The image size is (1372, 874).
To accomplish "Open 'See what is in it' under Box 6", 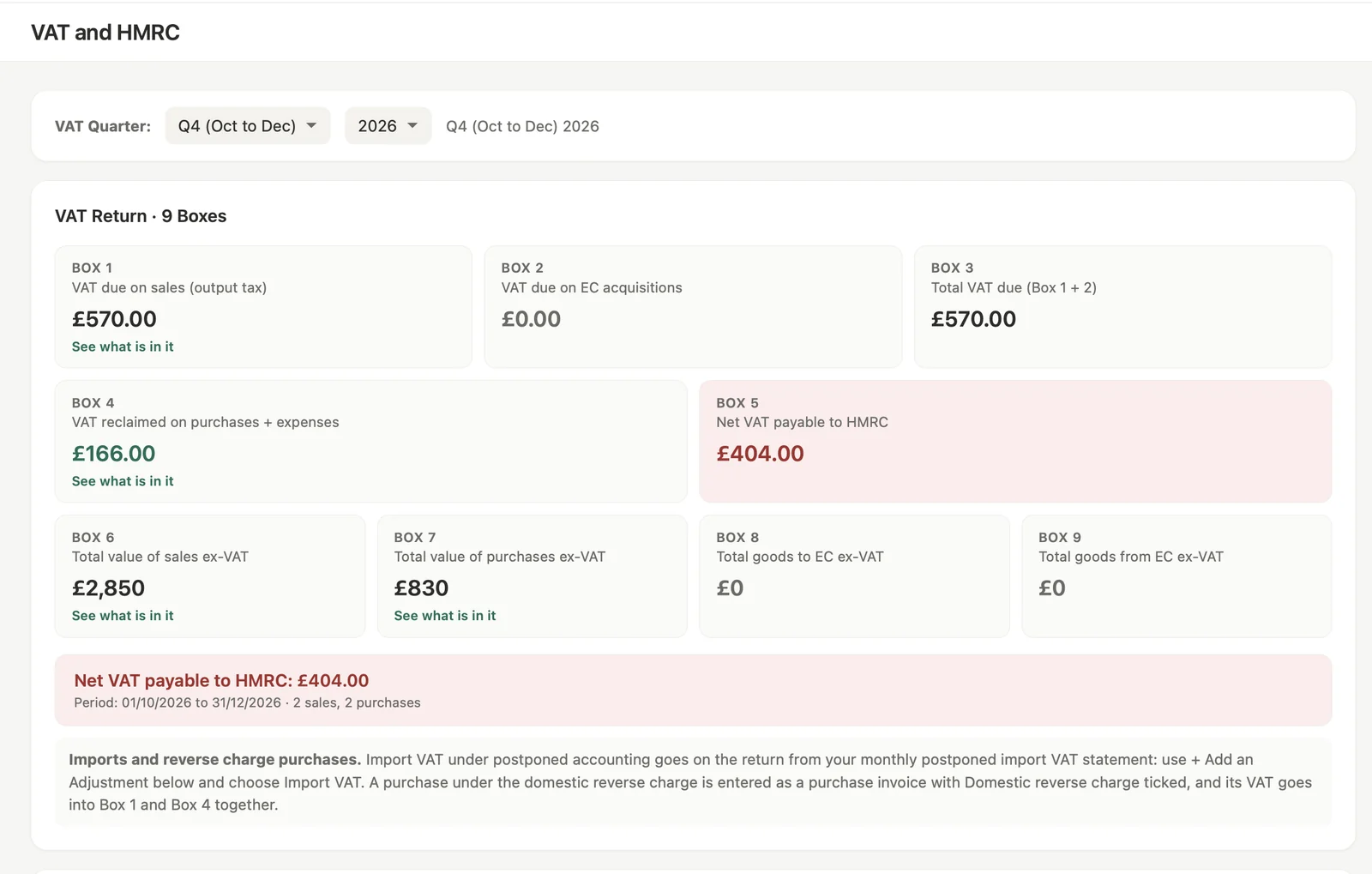I will pyautogui.click(x=123, y=616).
